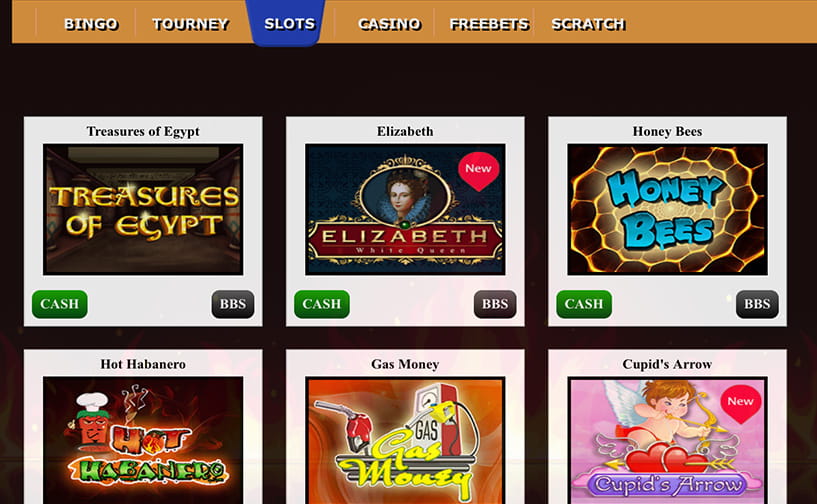The height and width of the screenshot is (504, 817).
Task: Play Honey Bees with BBS
Action: (757, 304)
